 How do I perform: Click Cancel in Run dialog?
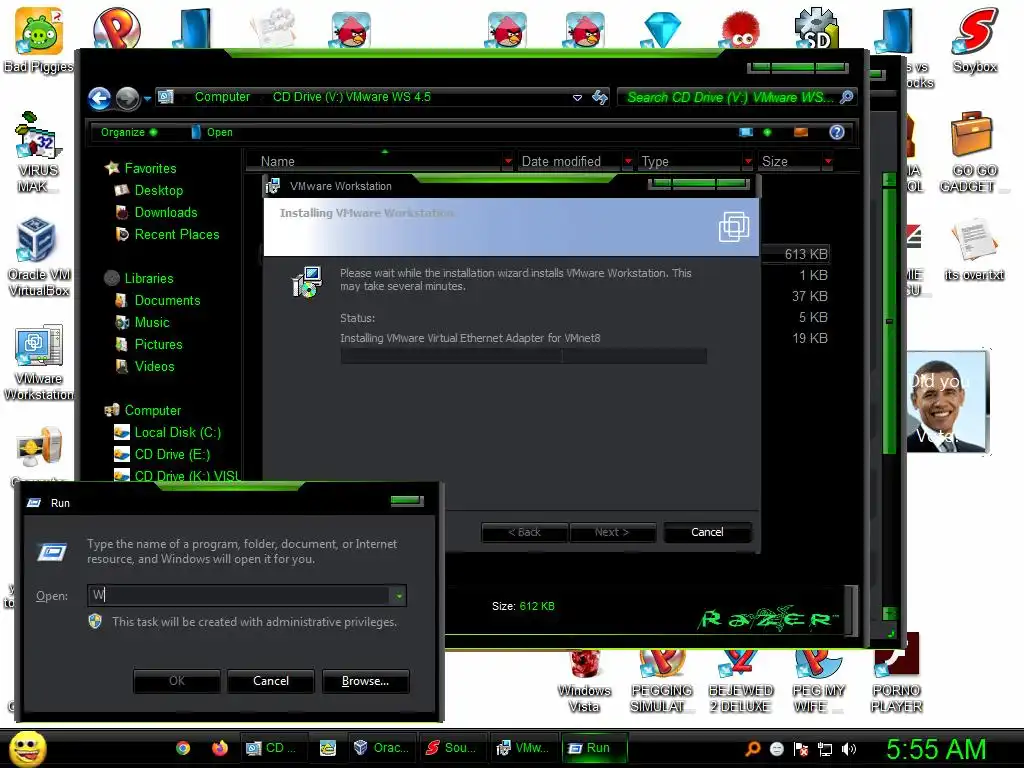coord(271,681)
